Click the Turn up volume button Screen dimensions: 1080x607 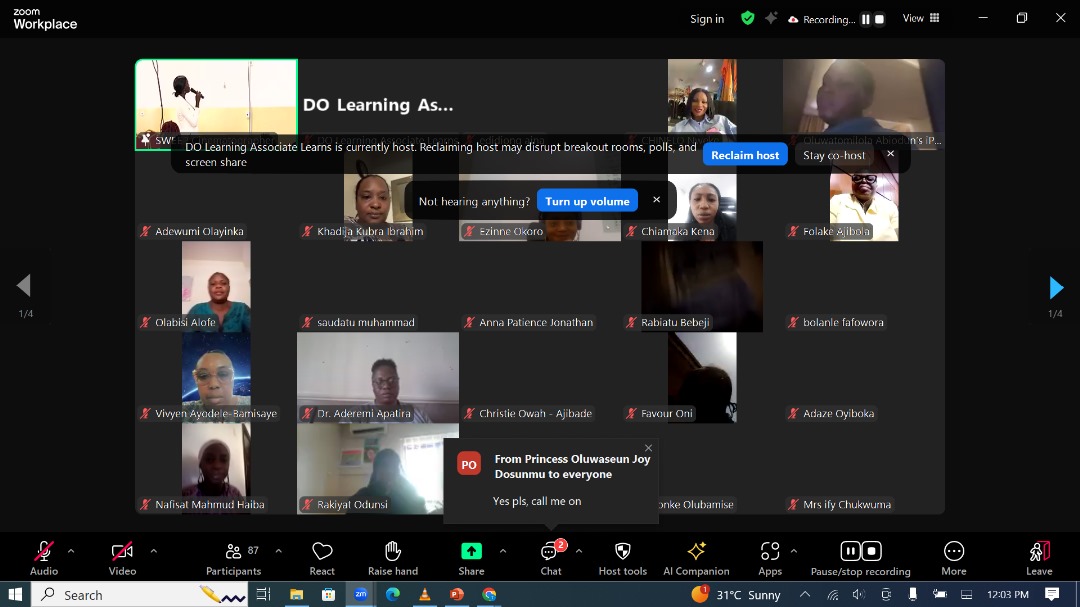point(587,201)
